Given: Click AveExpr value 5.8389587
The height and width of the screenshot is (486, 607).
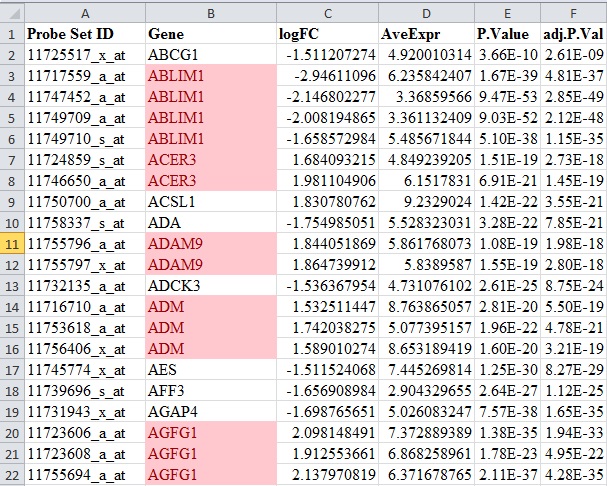Looking at the screenshot, I should 426,265.
